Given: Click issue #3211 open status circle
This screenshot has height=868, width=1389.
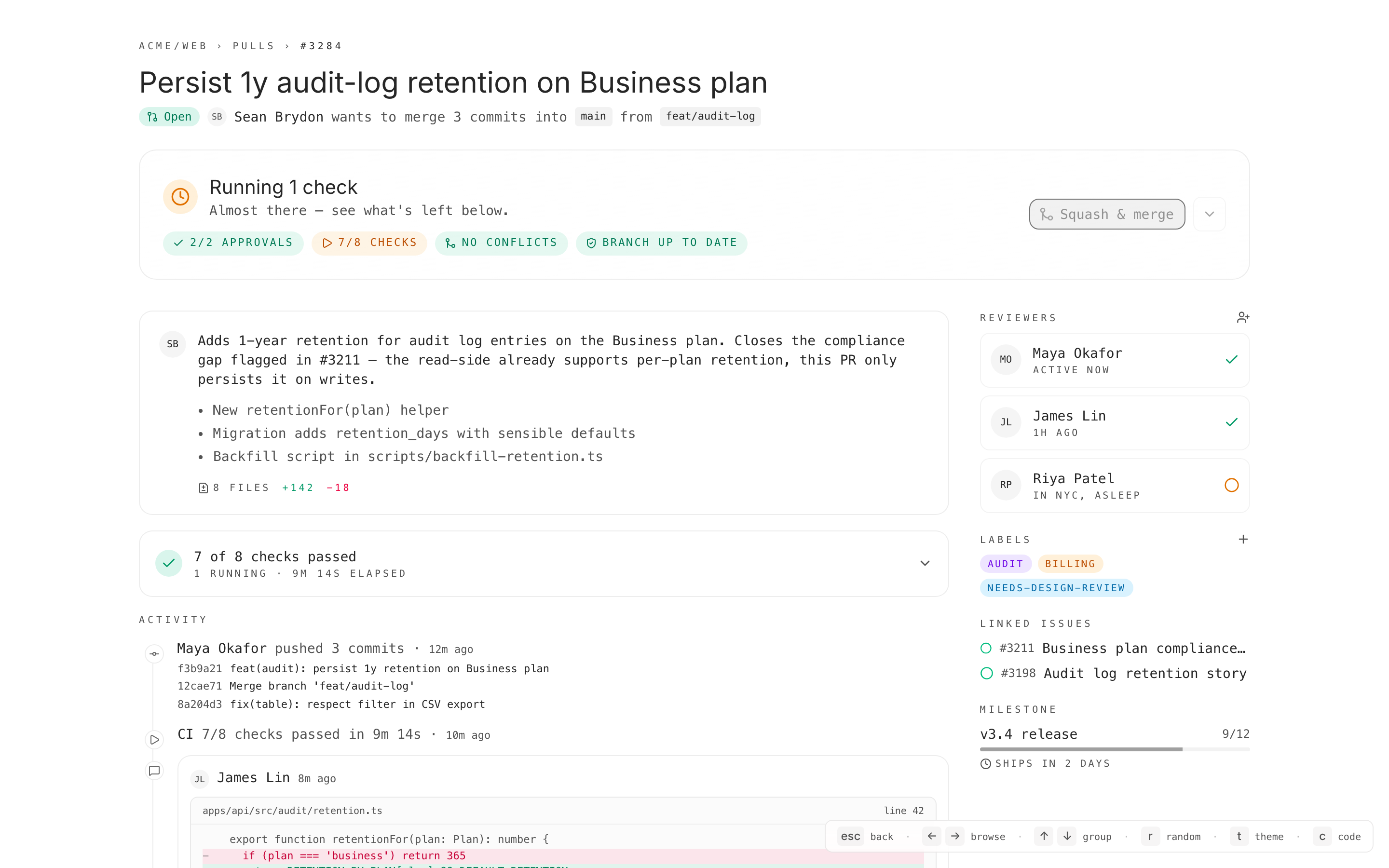Looking at the screenshot, I should pyautogui.click(x=986, y=648).
